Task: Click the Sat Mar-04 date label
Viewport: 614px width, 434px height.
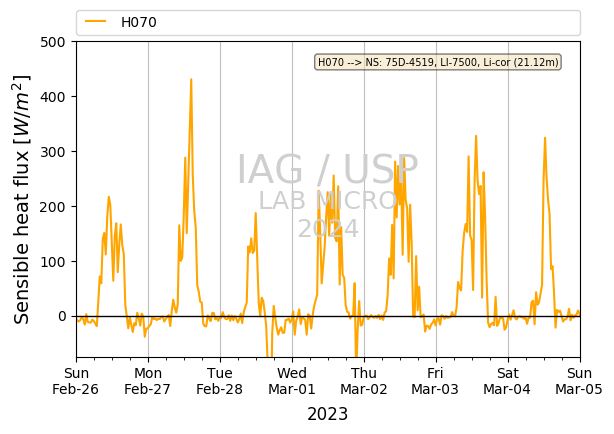Action: click(507, 381)
